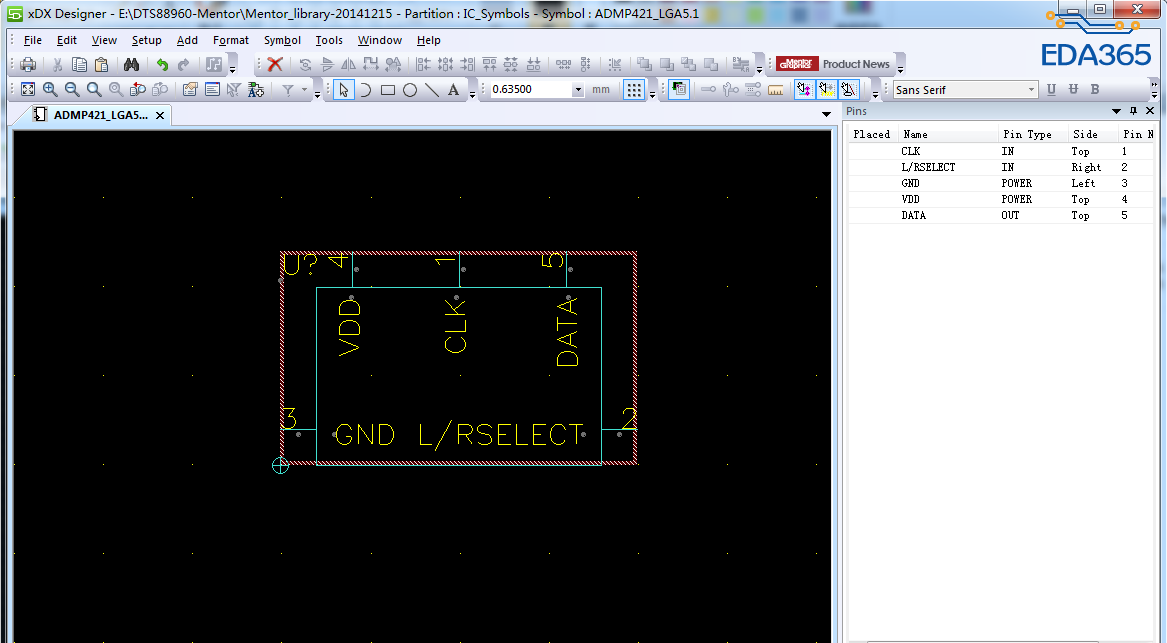Toggle the Bold B button

pyautogui.click(x=1095, y=89)
